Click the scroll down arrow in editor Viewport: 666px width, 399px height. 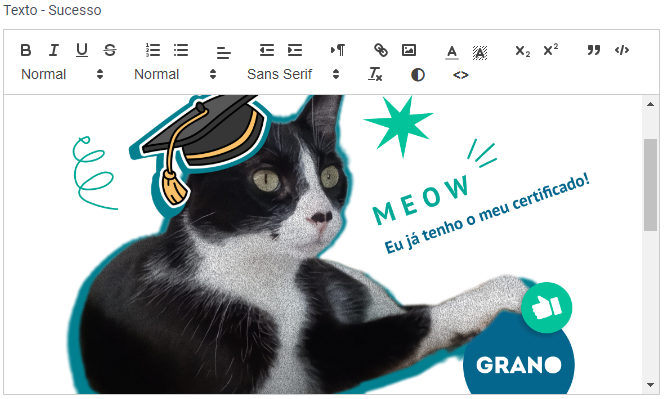click(x=650, y=385)
